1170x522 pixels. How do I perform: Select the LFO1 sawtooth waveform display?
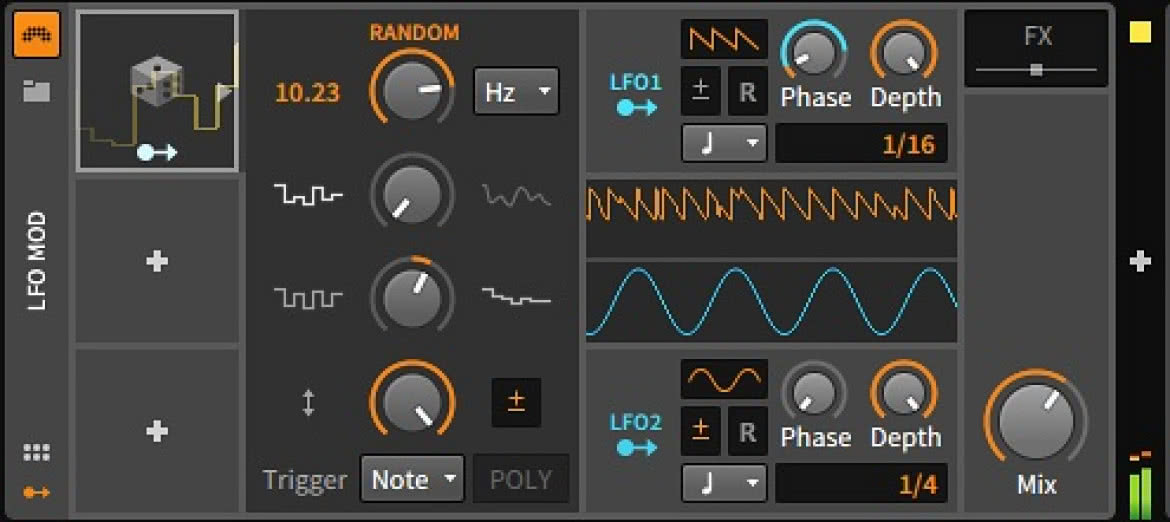click(x=724, y=40)
